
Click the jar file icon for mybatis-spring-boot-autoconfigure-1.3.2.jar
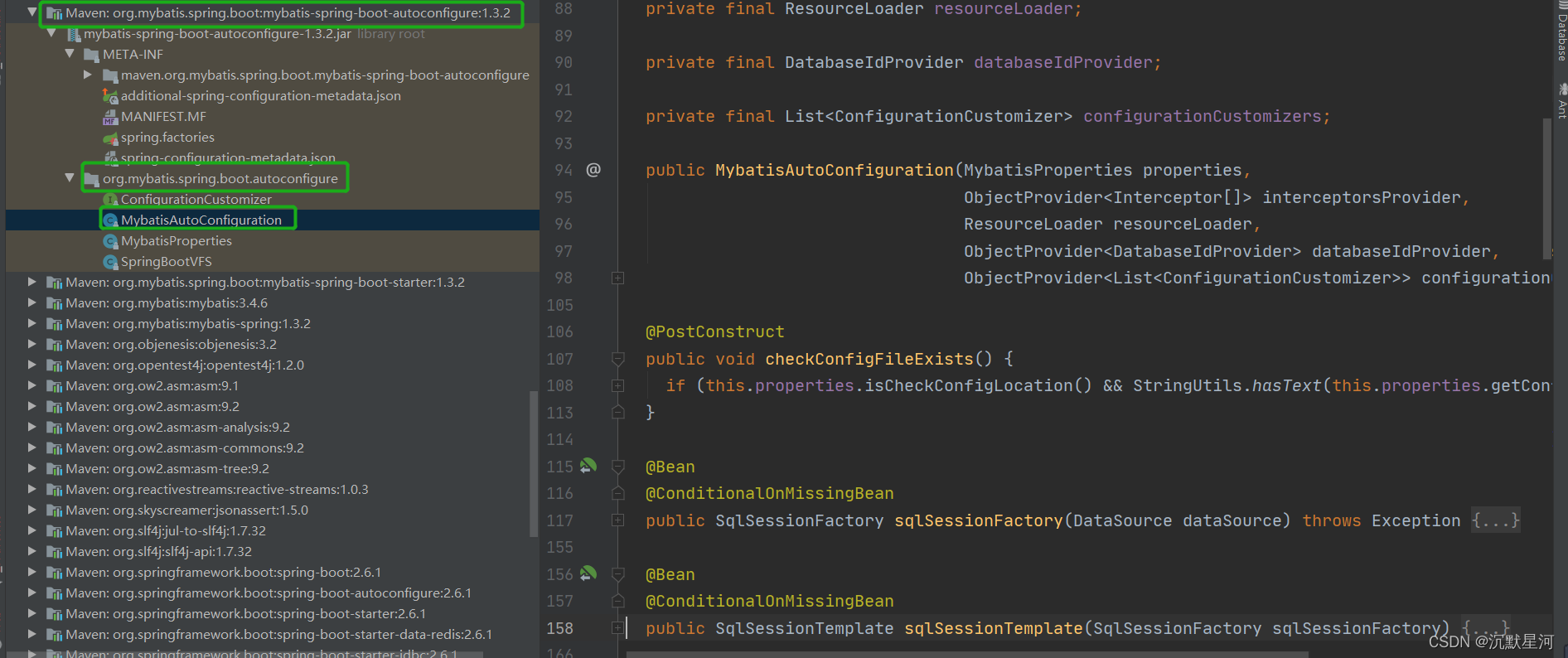point(74,34)
